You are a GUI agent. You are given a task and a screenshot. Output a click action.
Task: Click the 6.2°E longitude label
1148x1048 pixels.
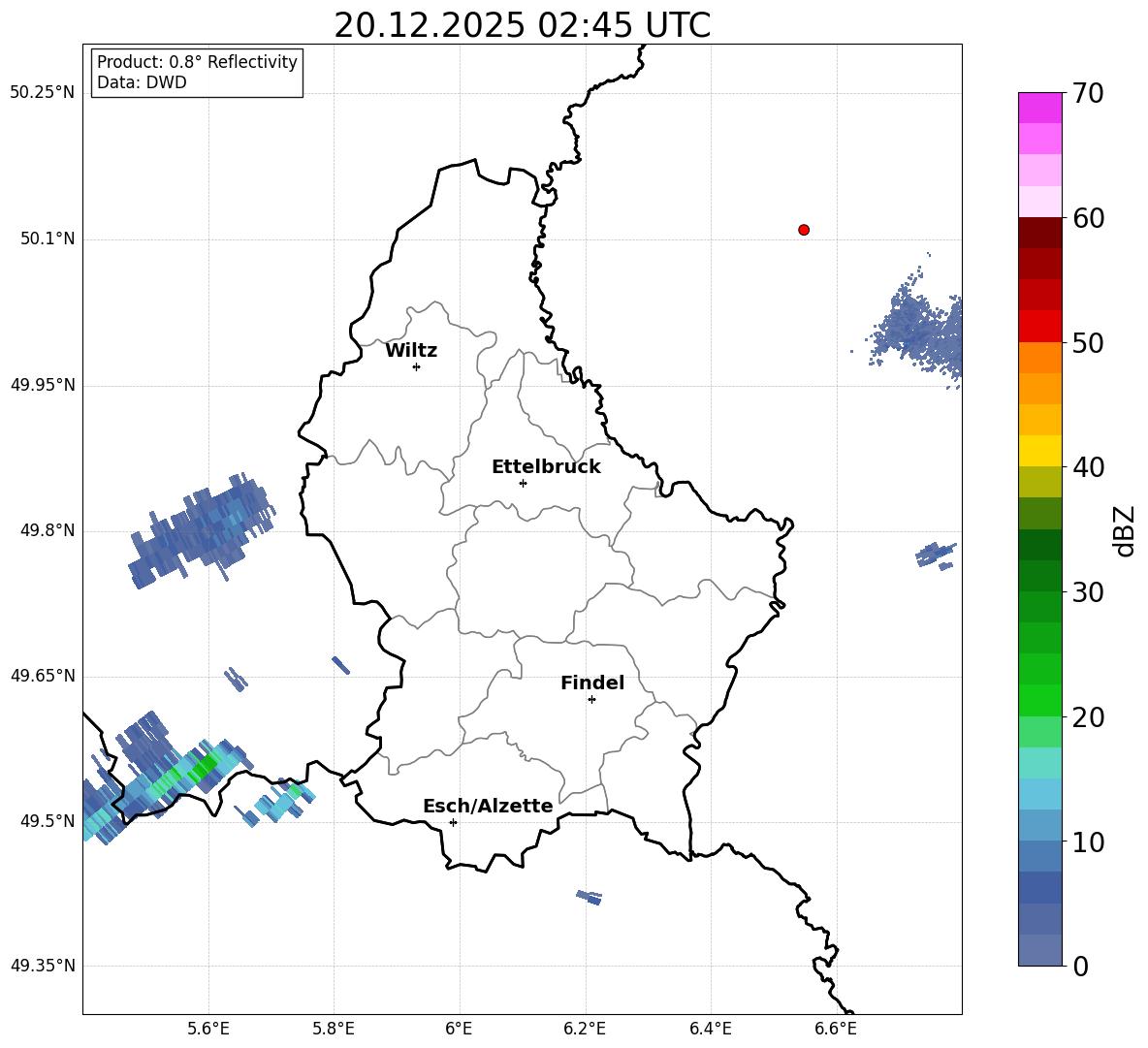(585, 1029)
